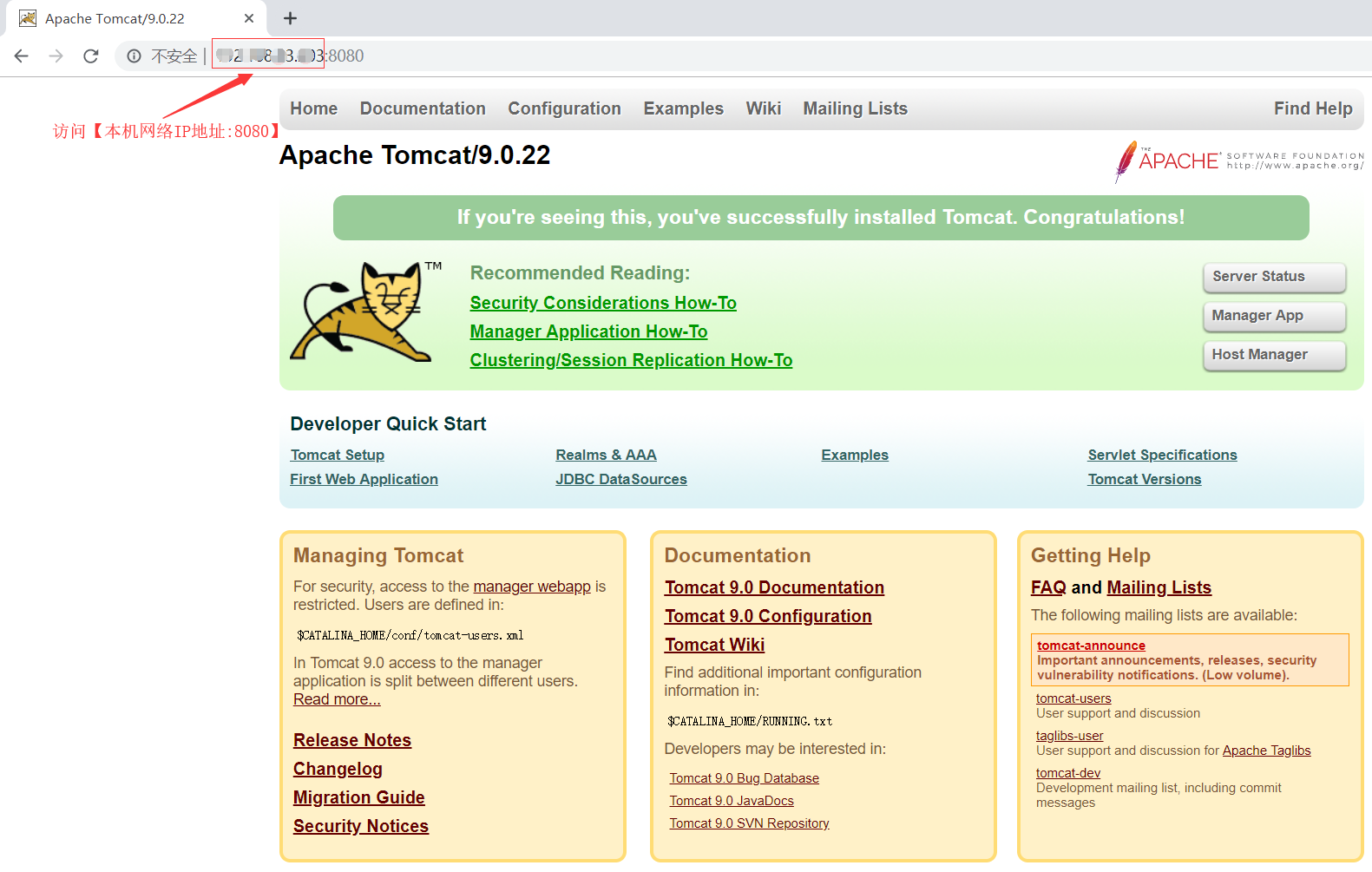Viewport: 1372px width, 872px height.
Task: Open the Tomcat Setup link
Action: [x=338, y=455]
